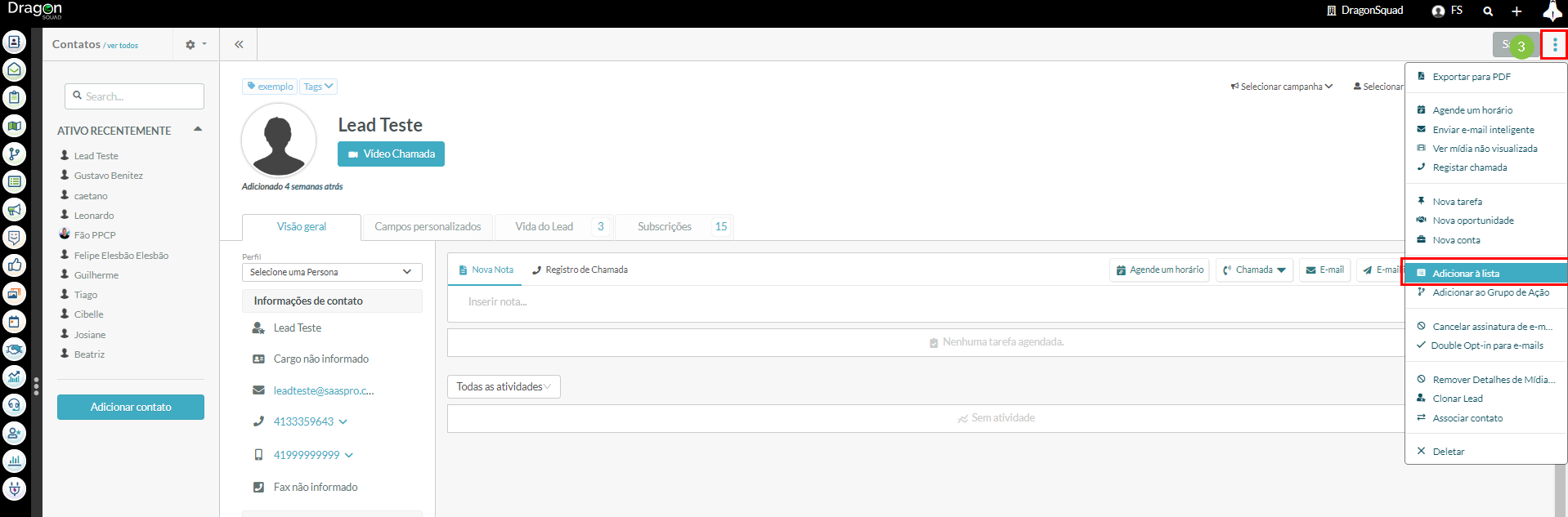Image resolution: width=1568 pixels, height=517 pixels.
Task: Open the add-user sidebar icon
Action: pyautogui.click(x=14, y=434)
